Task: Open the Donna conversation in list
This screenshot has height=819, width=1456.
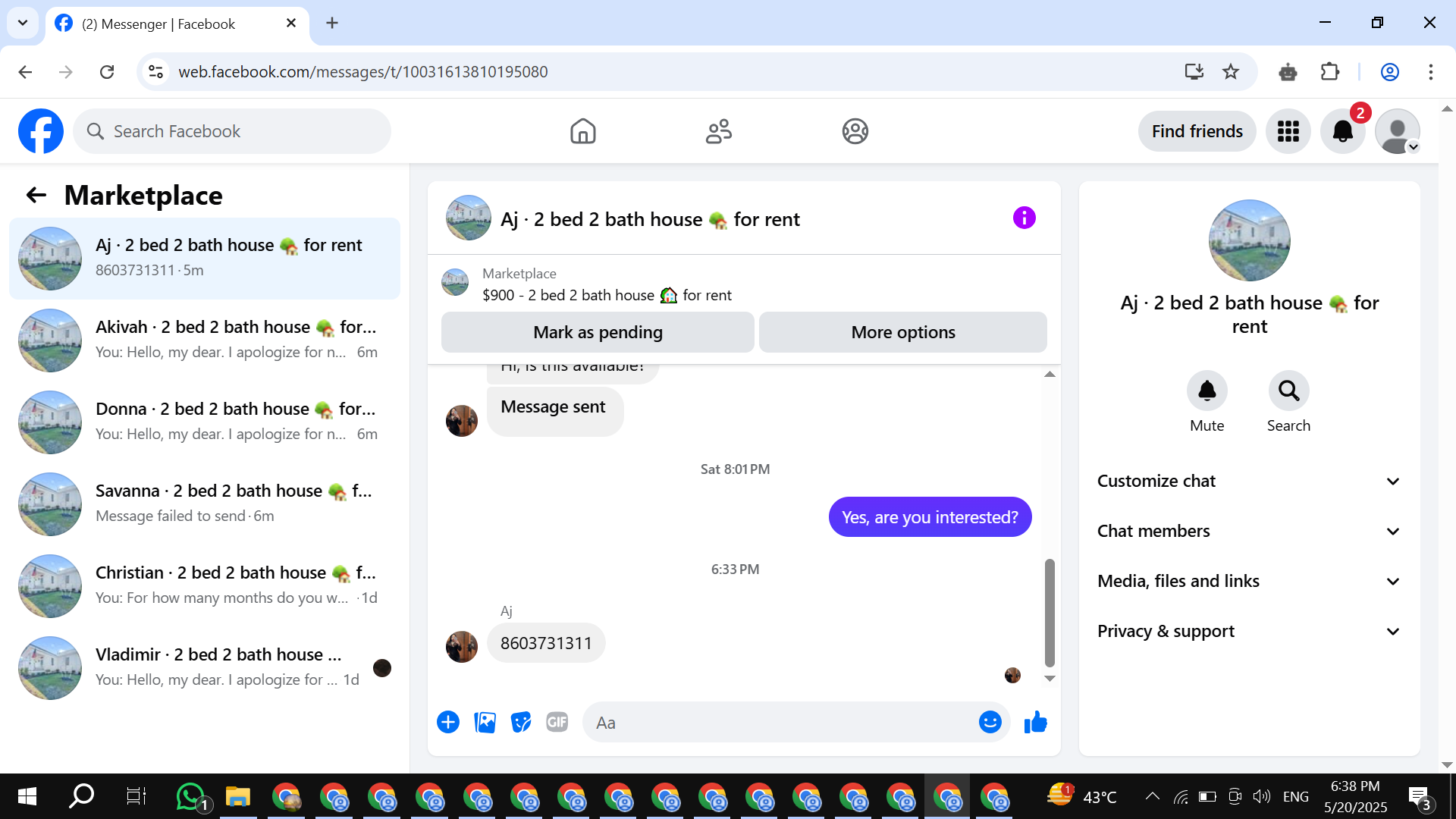Action: pos(205,422)
